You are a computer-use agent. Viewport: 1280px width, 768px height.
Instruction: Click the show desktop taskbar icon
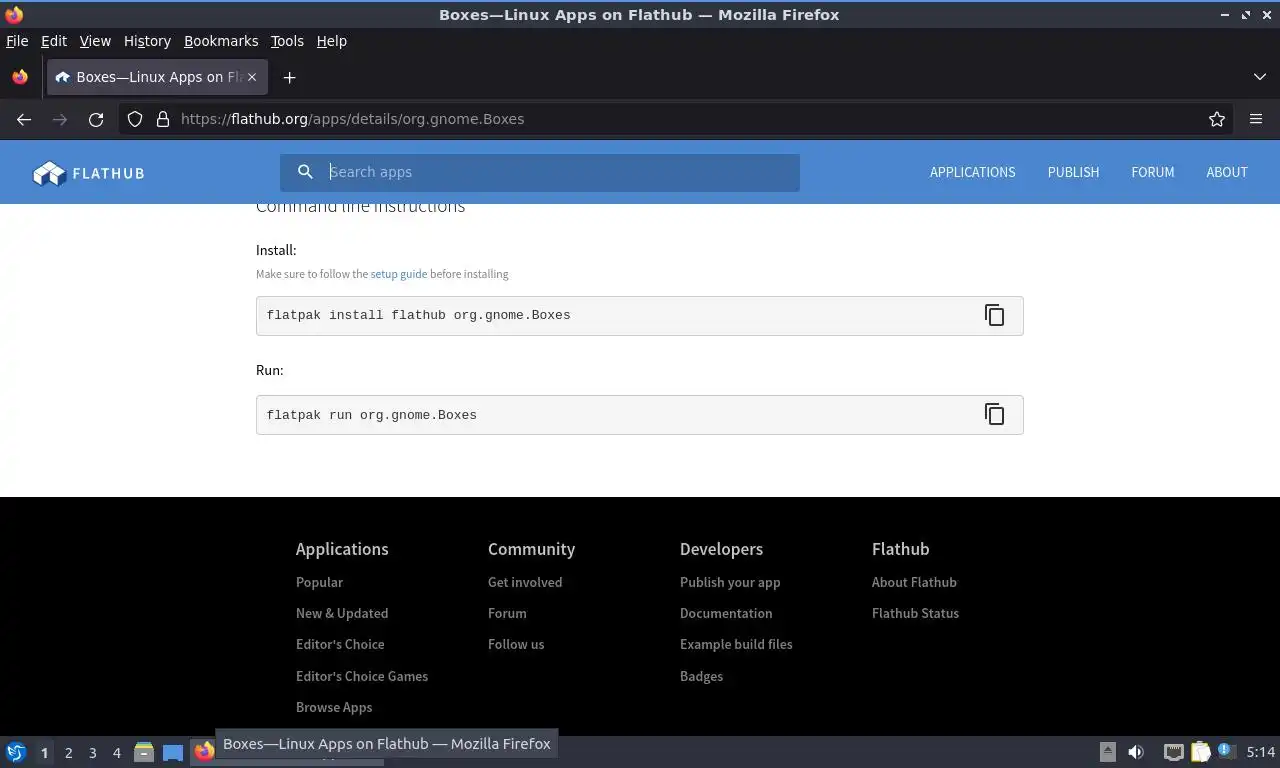(x=173, y=752)
